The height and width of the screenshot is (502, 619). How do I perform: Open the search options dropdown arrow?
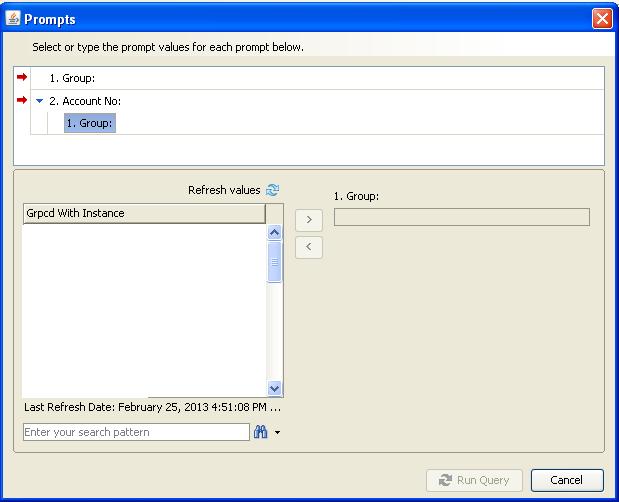[277, 433]
